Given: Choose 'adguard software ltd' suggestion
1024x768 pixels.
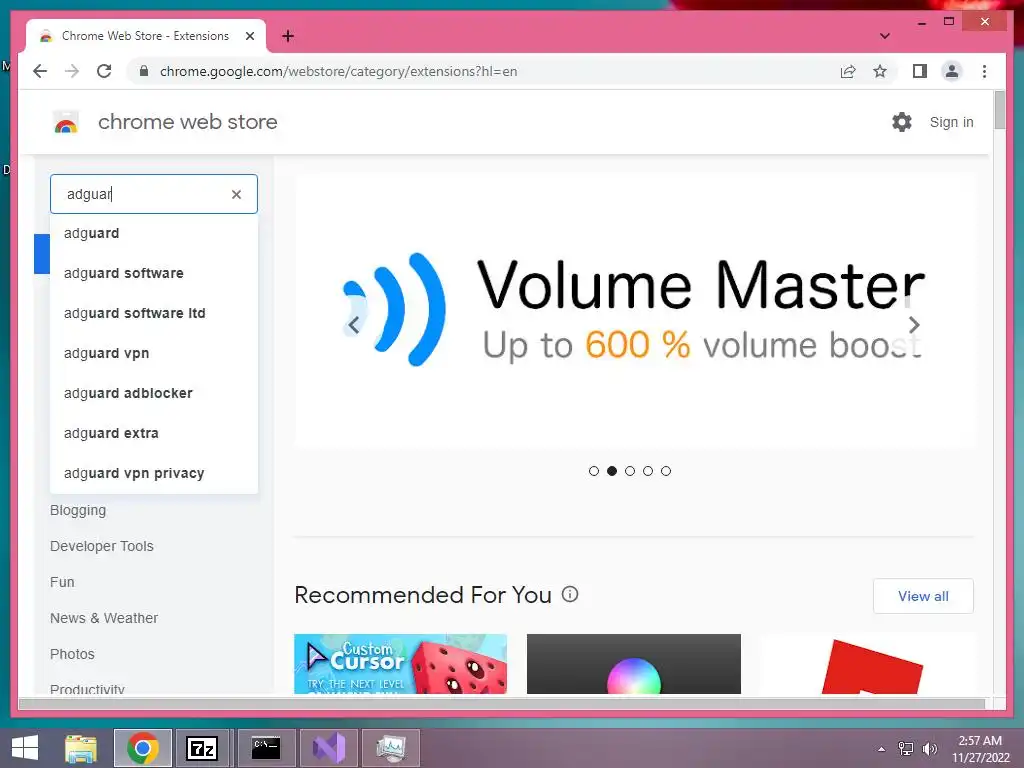Looking at the screenshot, I should 154,313.
